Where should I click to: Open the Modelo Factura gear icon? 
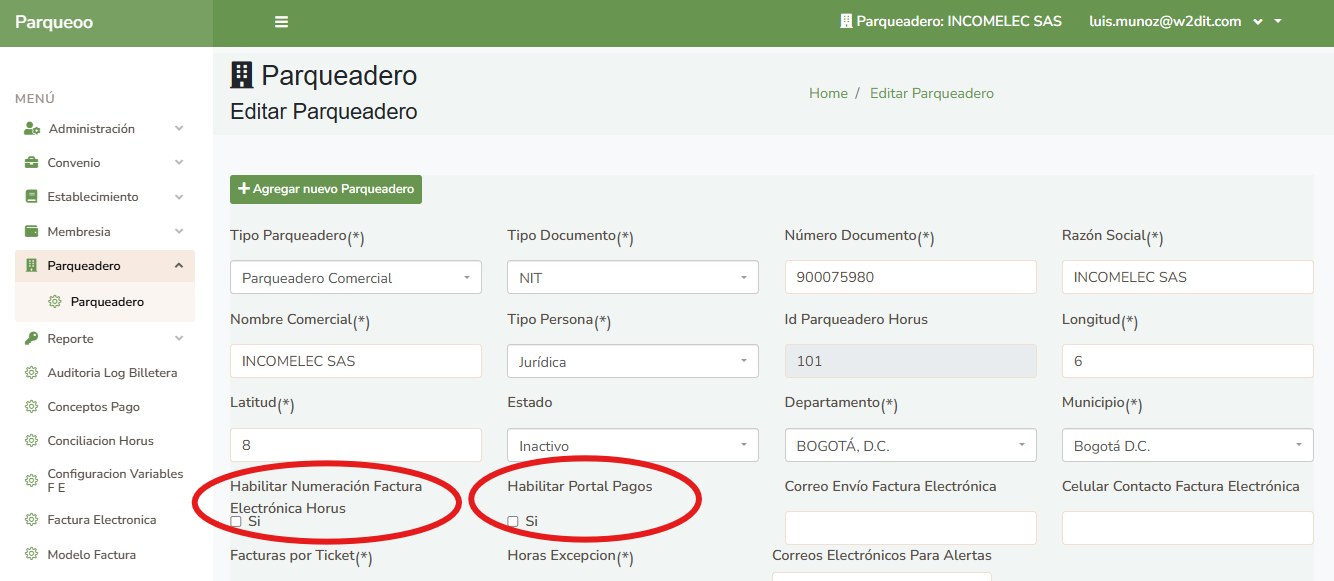tap(29, 554)
